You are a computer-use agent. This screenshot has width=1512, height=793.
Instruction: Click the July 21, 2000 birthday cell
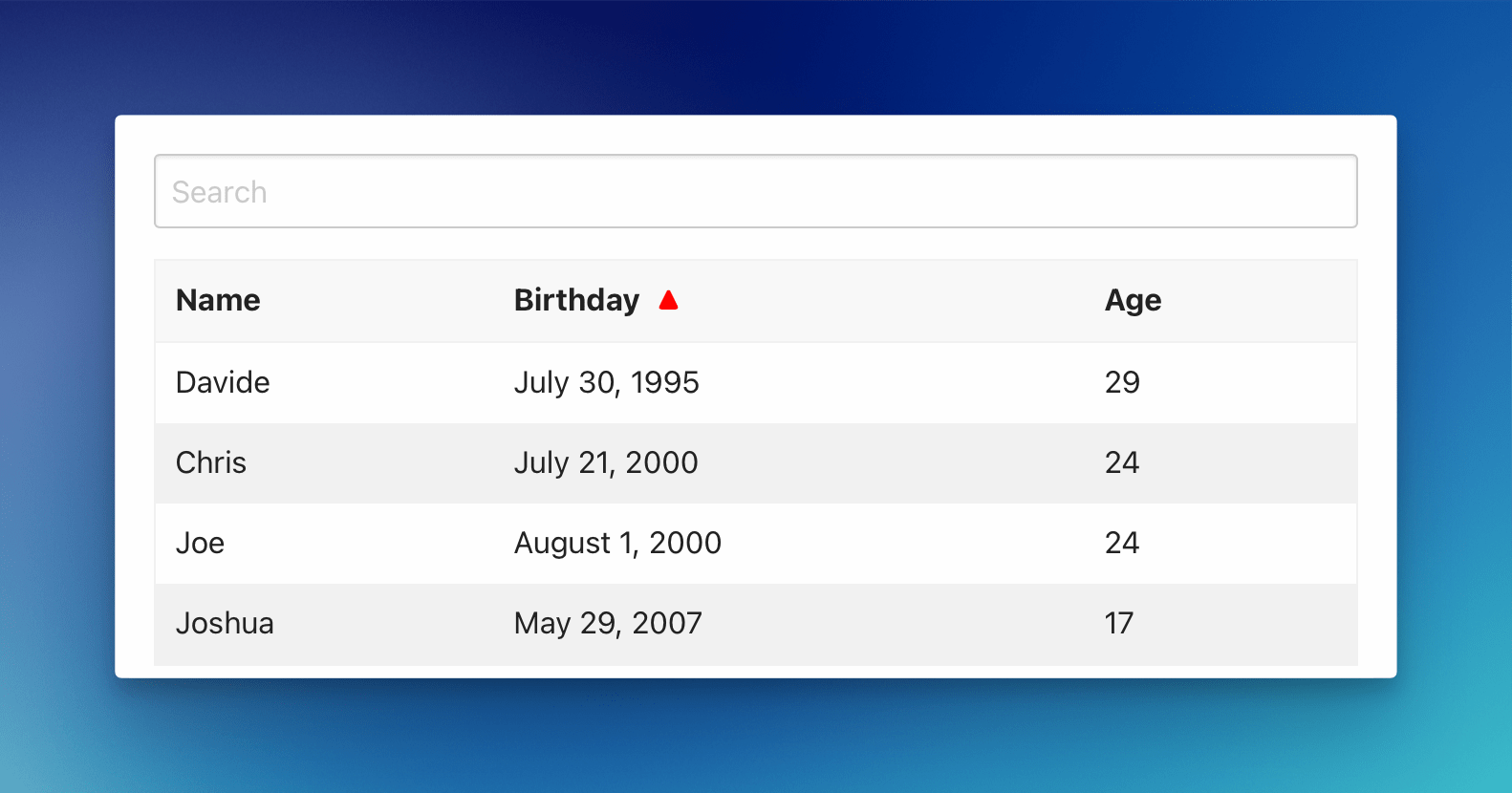(606, 462)
